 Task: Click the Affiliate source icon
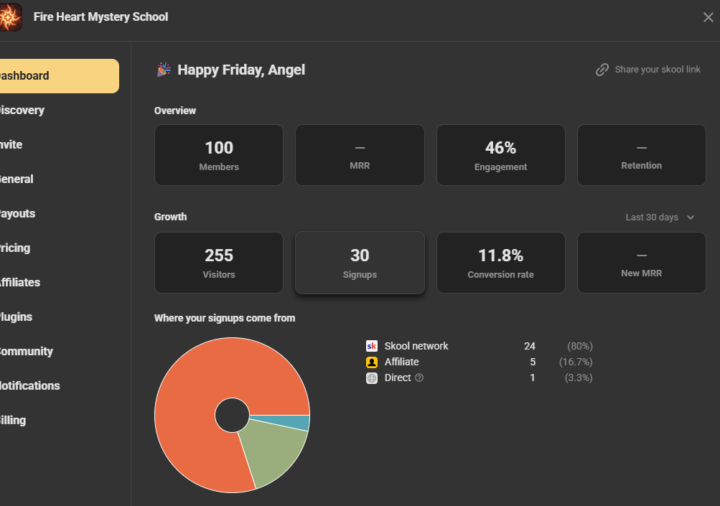371,362
